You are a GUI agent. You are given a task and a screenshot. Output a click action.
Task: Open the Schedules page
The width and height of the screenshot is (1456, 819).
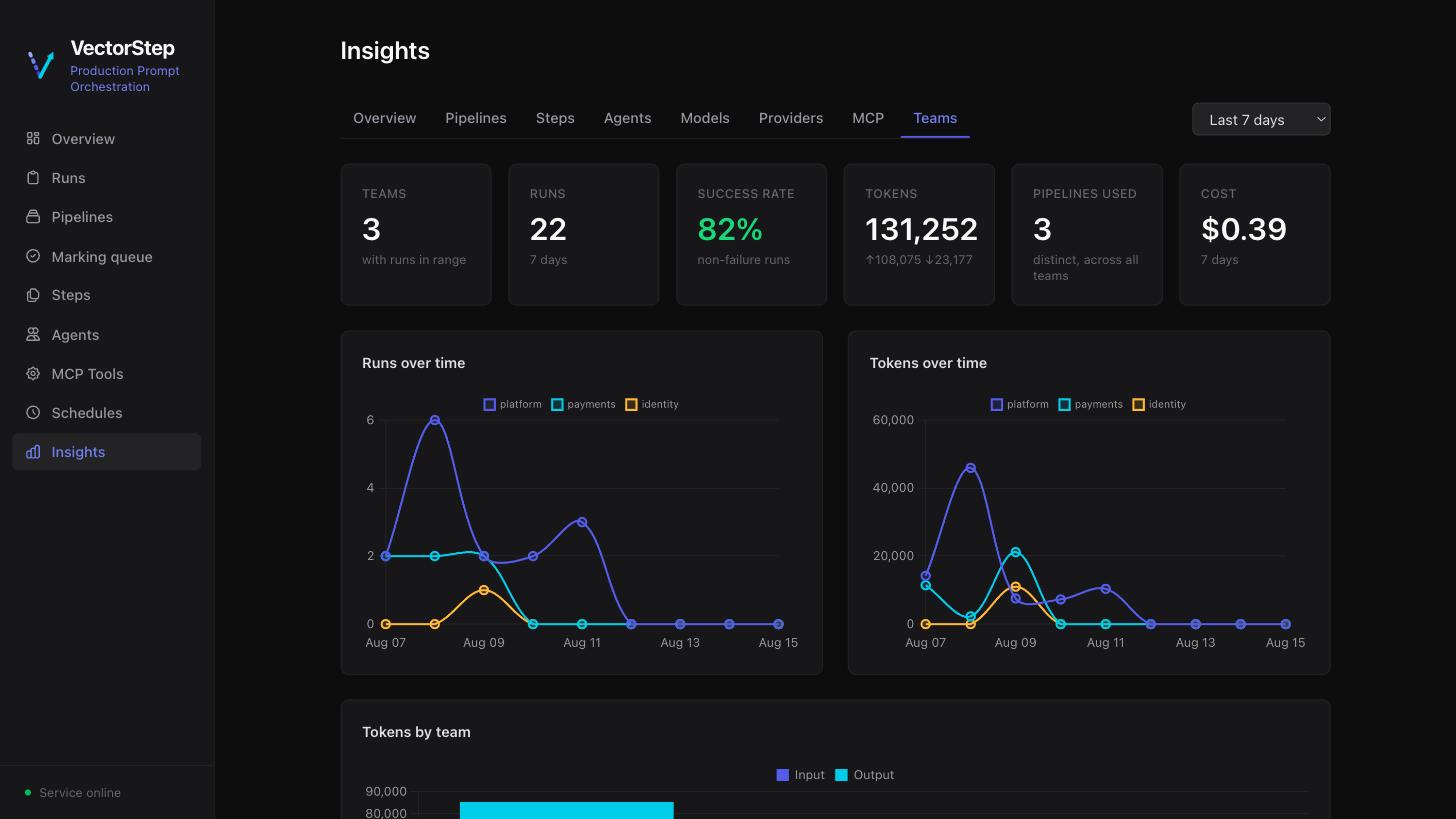point(106,412)
